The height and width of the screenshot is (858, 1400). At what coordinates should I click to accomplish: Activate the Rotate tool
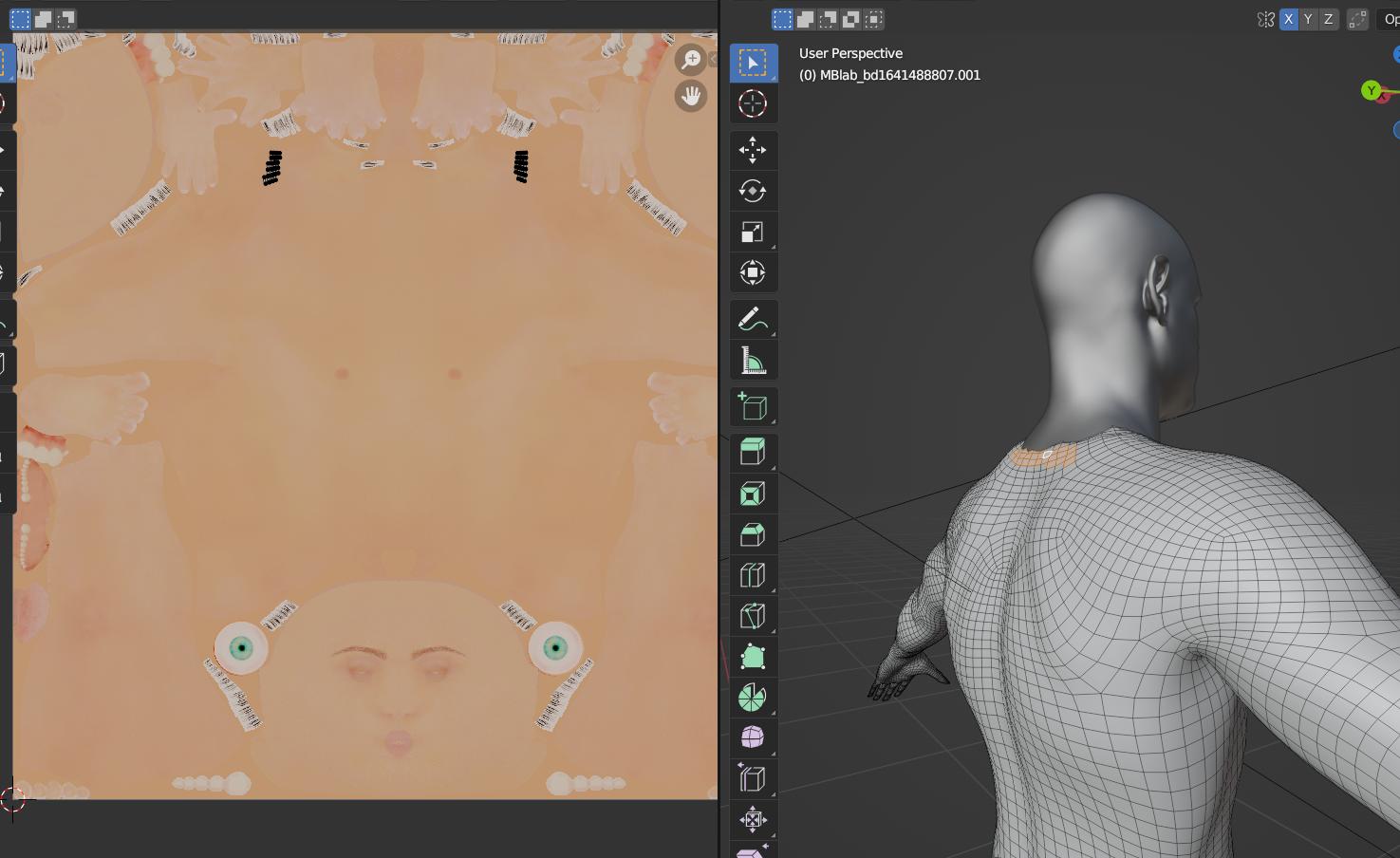[x=753, y=191]
